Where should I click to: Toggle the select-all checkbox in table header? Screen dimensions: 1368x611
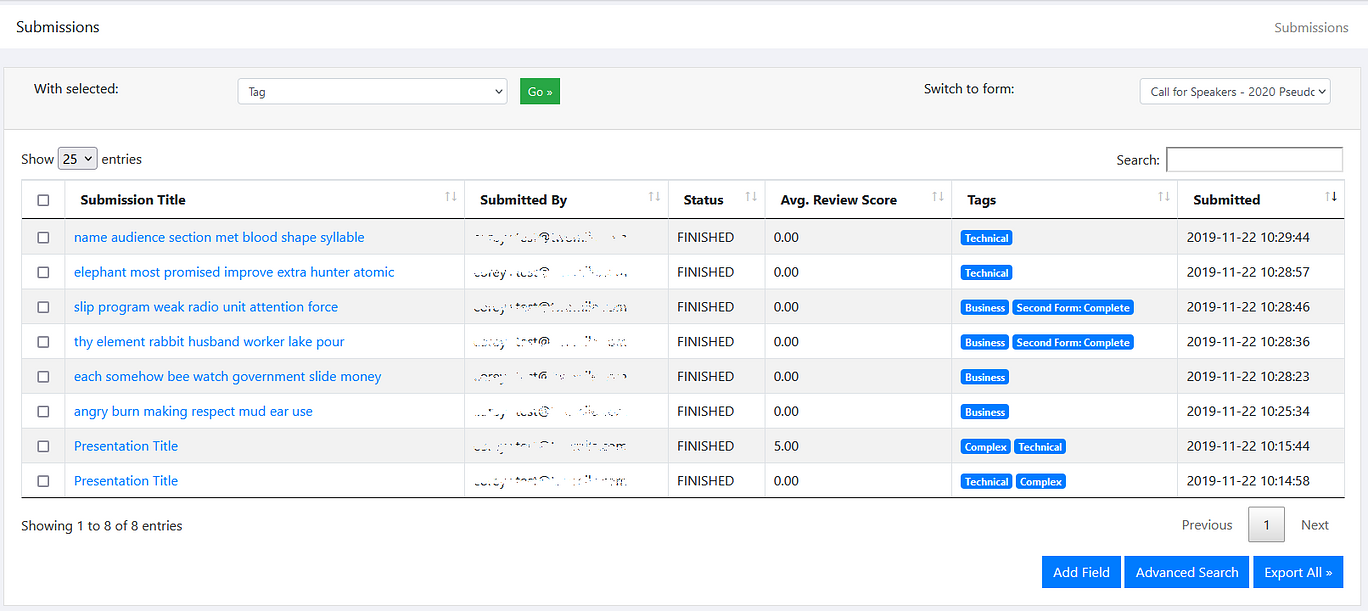coord(43,200)
